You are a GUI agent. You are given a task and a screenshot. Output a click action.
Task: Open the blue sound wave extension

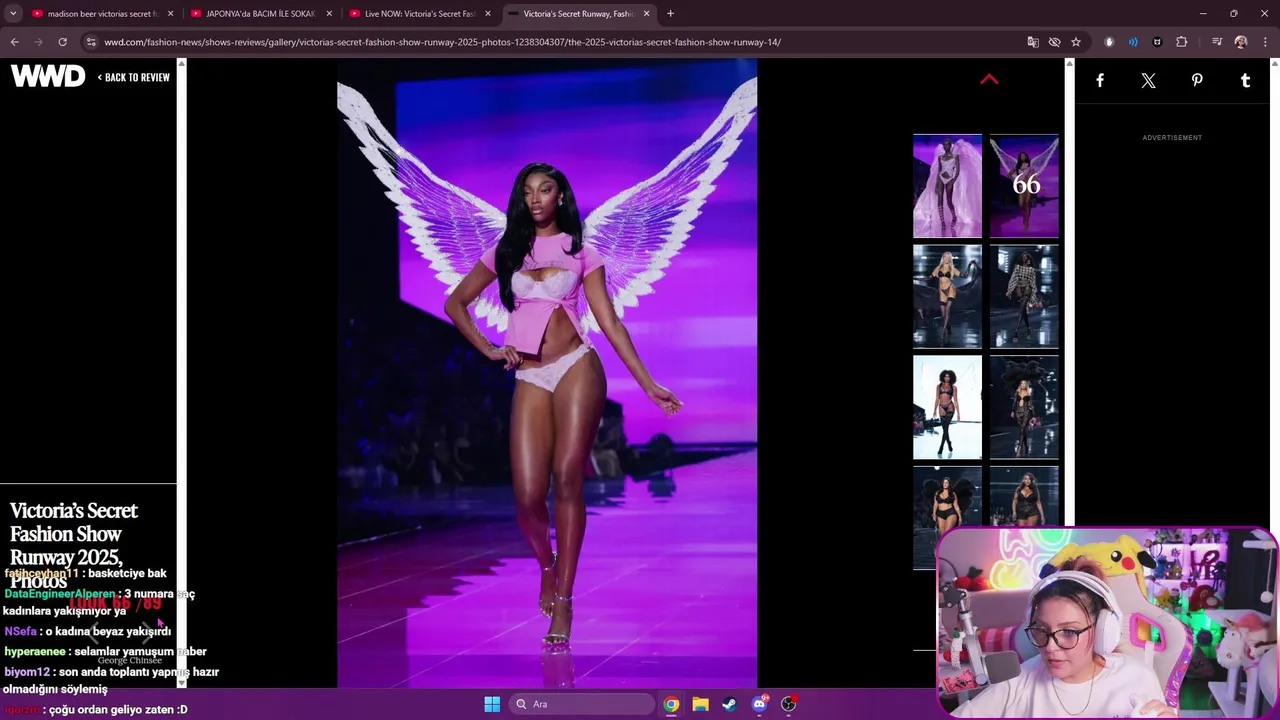coord(1133,42)
